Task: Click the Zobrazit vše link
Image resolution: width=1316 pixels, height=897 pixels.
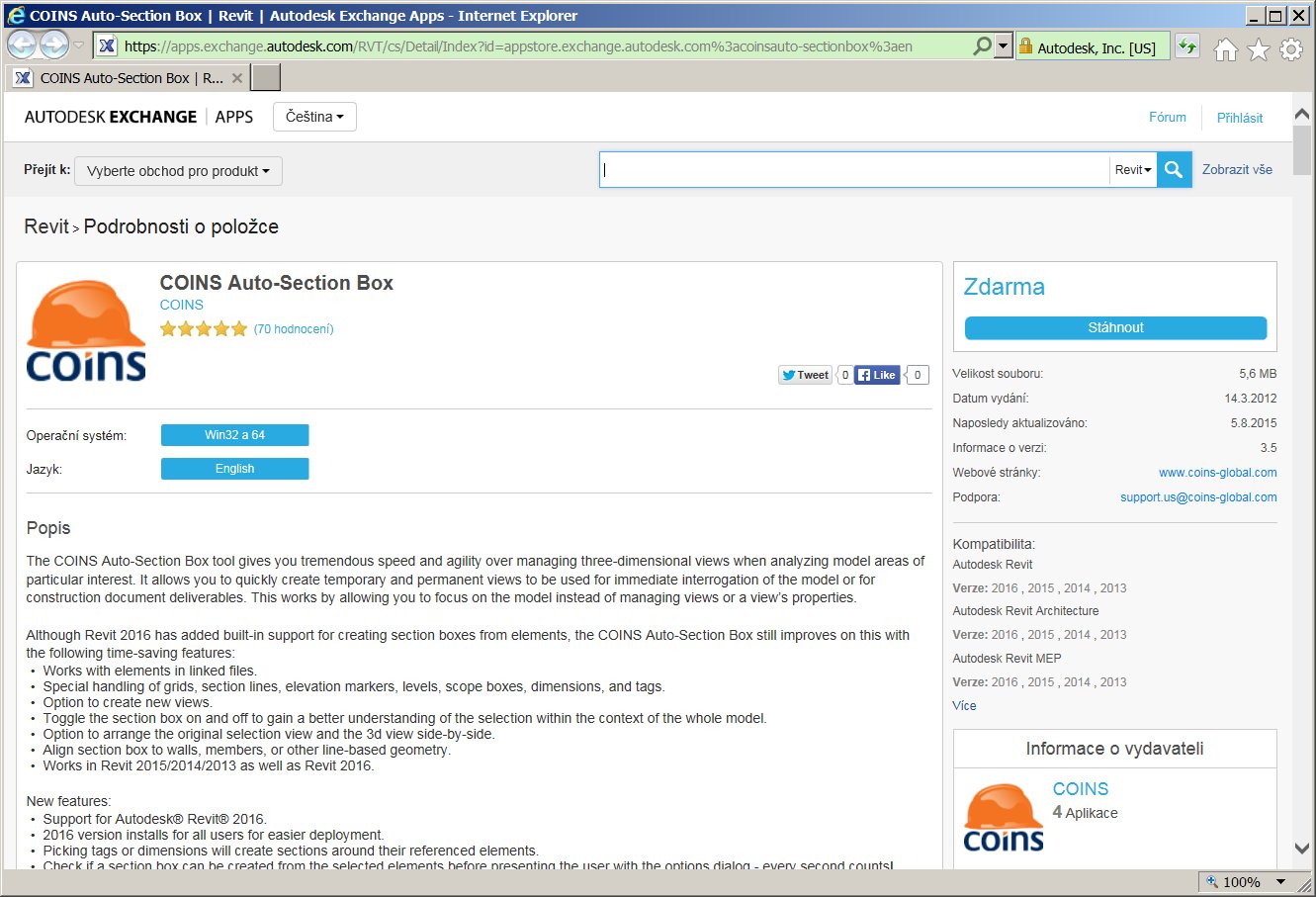Action: [x=1237, y=169]
